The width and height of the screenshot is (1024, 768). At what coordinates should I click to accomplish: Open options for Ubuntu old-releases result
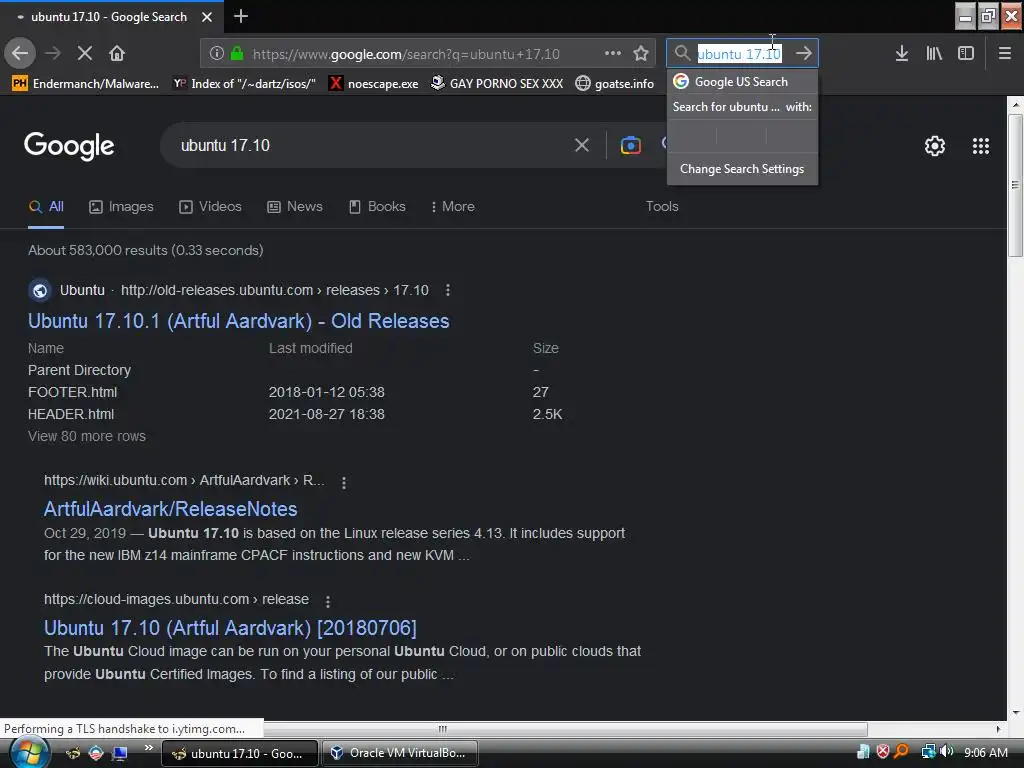point(448,290)
